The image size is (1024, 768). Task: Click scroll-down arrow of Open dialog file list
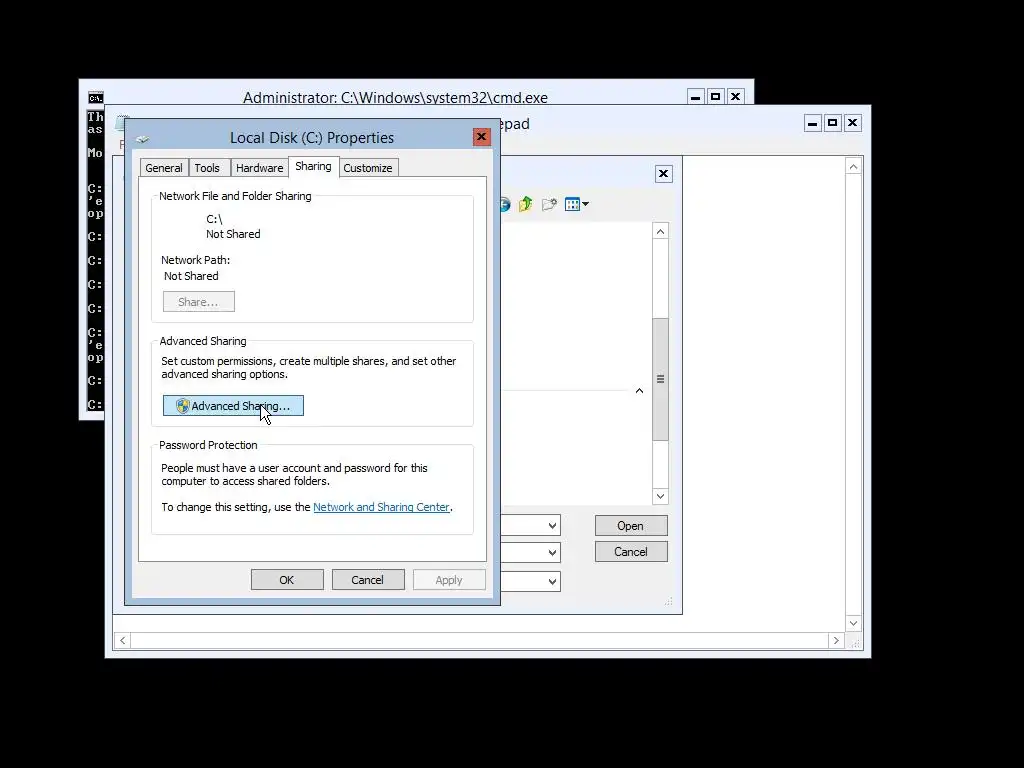660,496
